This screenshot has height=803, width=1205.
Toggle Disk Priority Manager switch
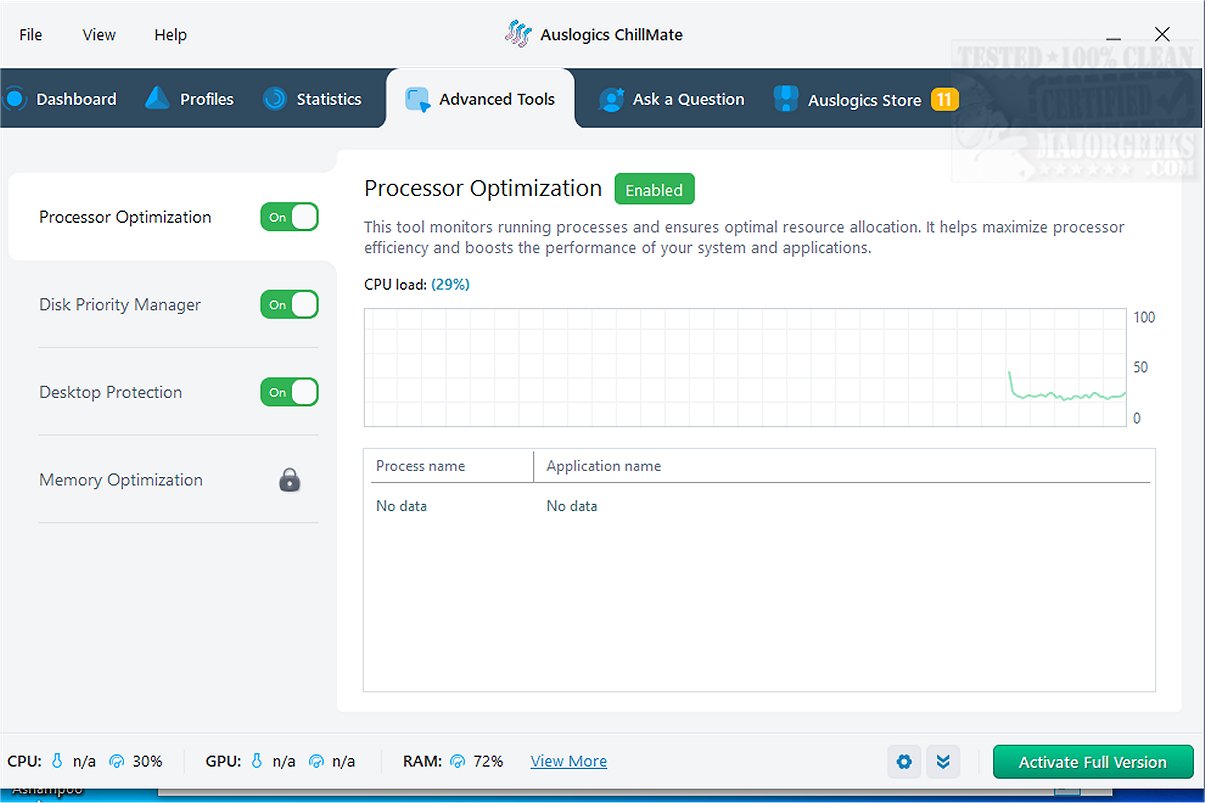[290, 305]
